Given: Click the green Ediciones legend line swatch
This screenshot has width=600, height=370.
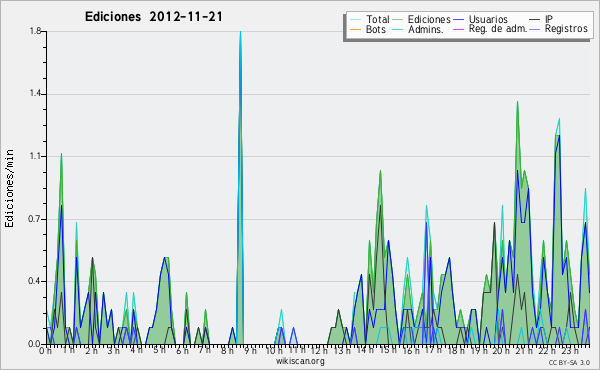Looking at the screenshot, I should (398, 20).
